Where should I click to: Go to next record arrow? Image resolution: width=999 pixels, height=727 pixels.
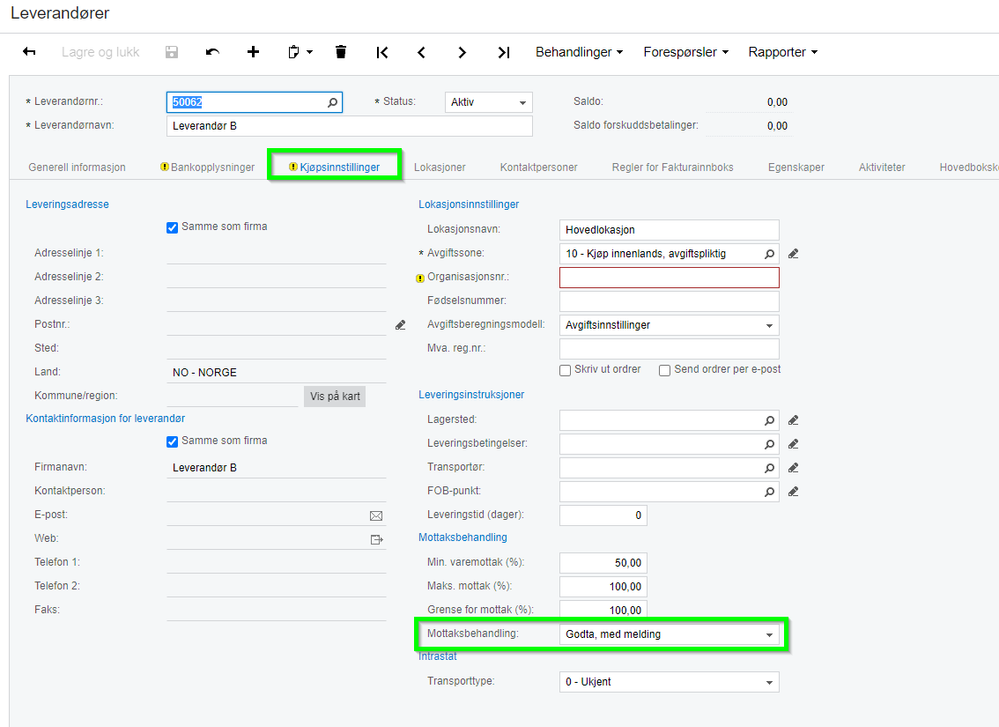tap(462, 52)
